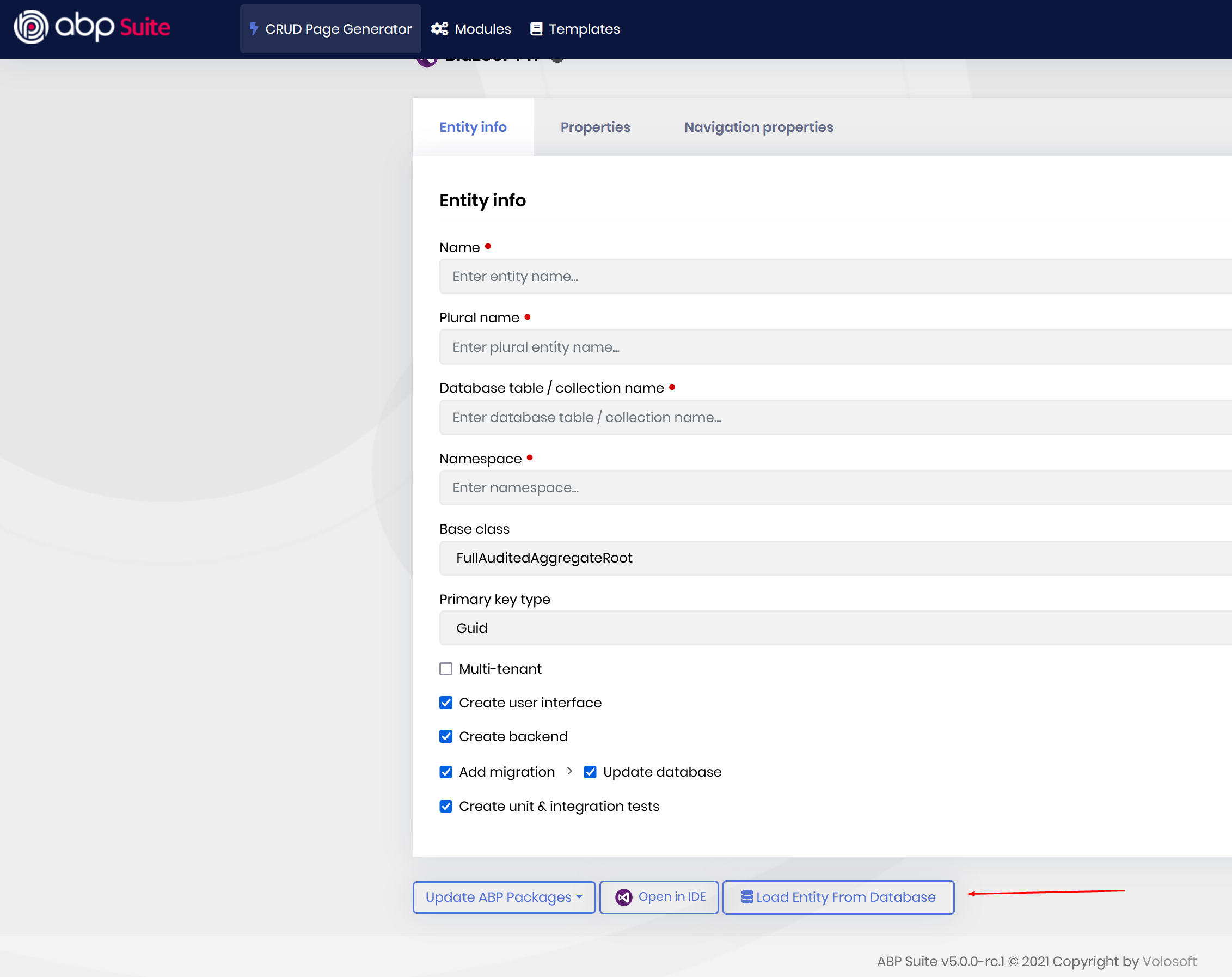Viewport: 1232px width, 977px height.
Task: Click the arrow chevron after Add migration
Action: point(569,771)
